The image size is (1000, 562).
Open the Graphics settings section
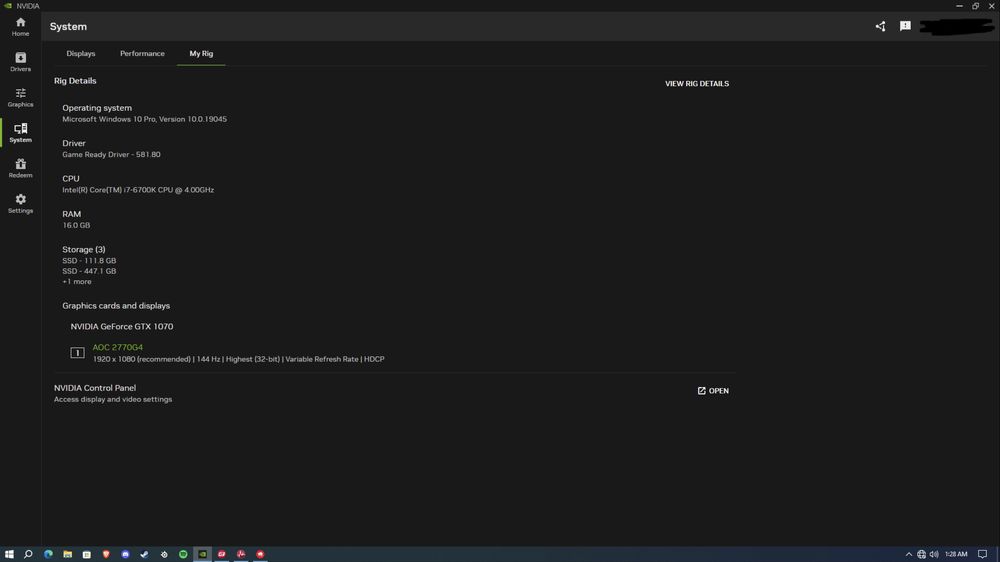click(x=20, y=98)
